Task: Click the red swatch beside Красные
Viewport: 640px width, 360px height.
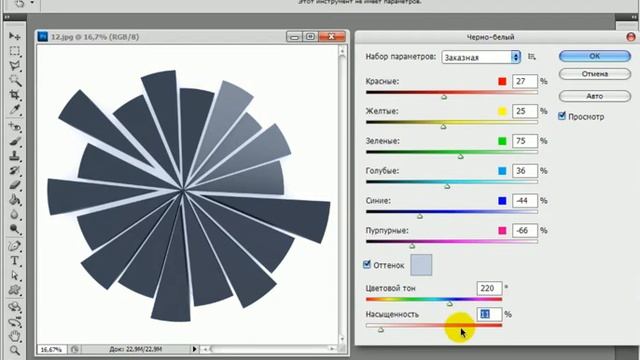Action: 502,81
